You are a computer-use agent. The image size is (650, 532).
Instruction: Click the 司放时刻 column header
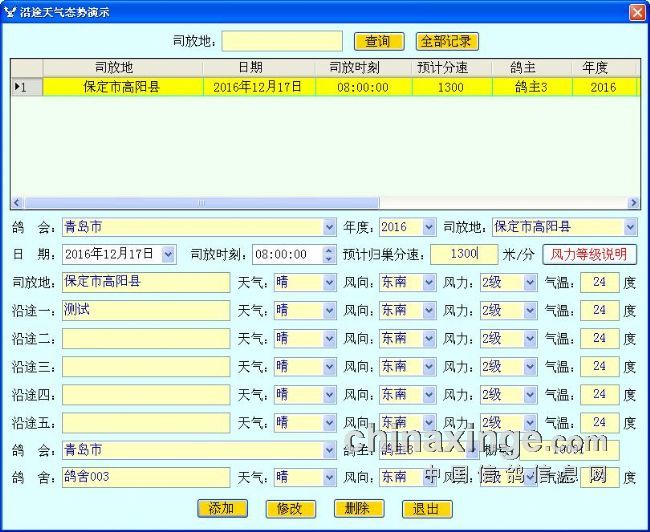[x=364, y=68]
